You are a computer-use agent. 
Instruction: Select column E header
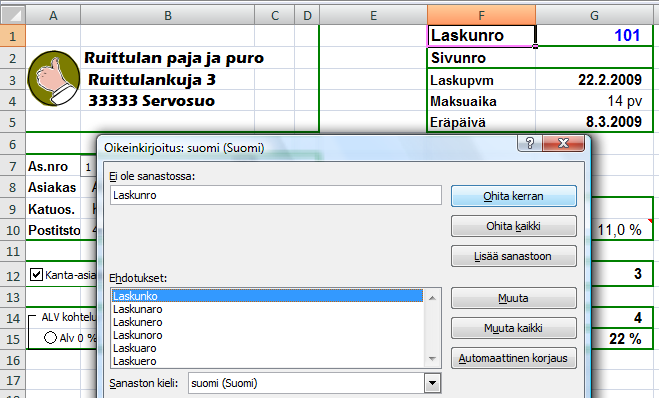pos(374,16)
